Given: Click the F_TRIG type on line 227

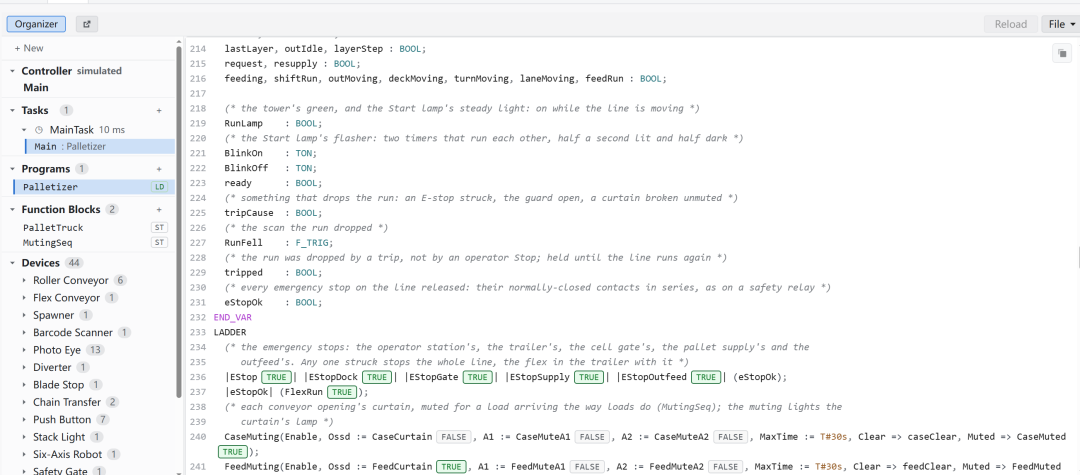Looking at the screenshot, I should pyautogui.click(x=314, y=243).
